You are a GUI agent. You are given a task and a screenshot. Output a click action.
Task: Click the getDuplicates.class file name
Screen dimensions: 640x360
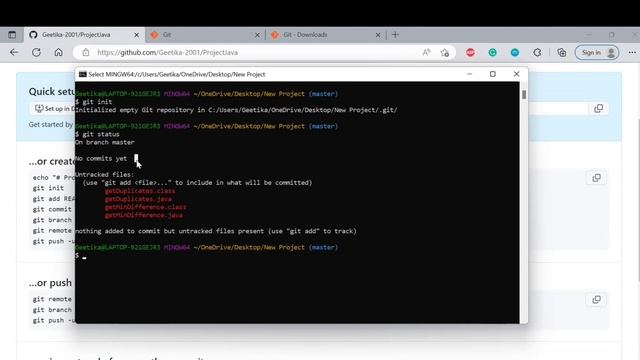pyautogui.click(x=140, y=191)
